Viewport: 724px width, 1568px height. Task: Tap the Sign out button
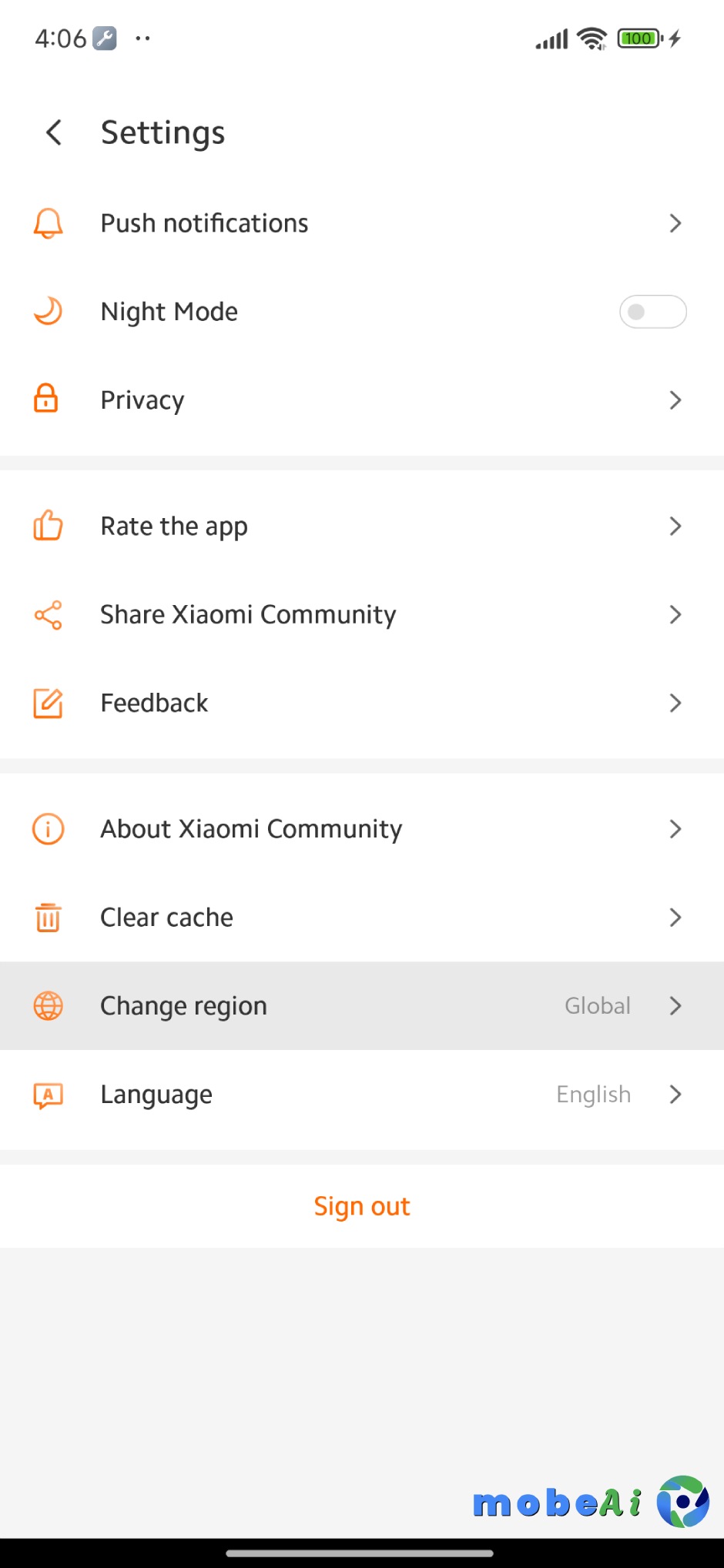click(362, 1206)
